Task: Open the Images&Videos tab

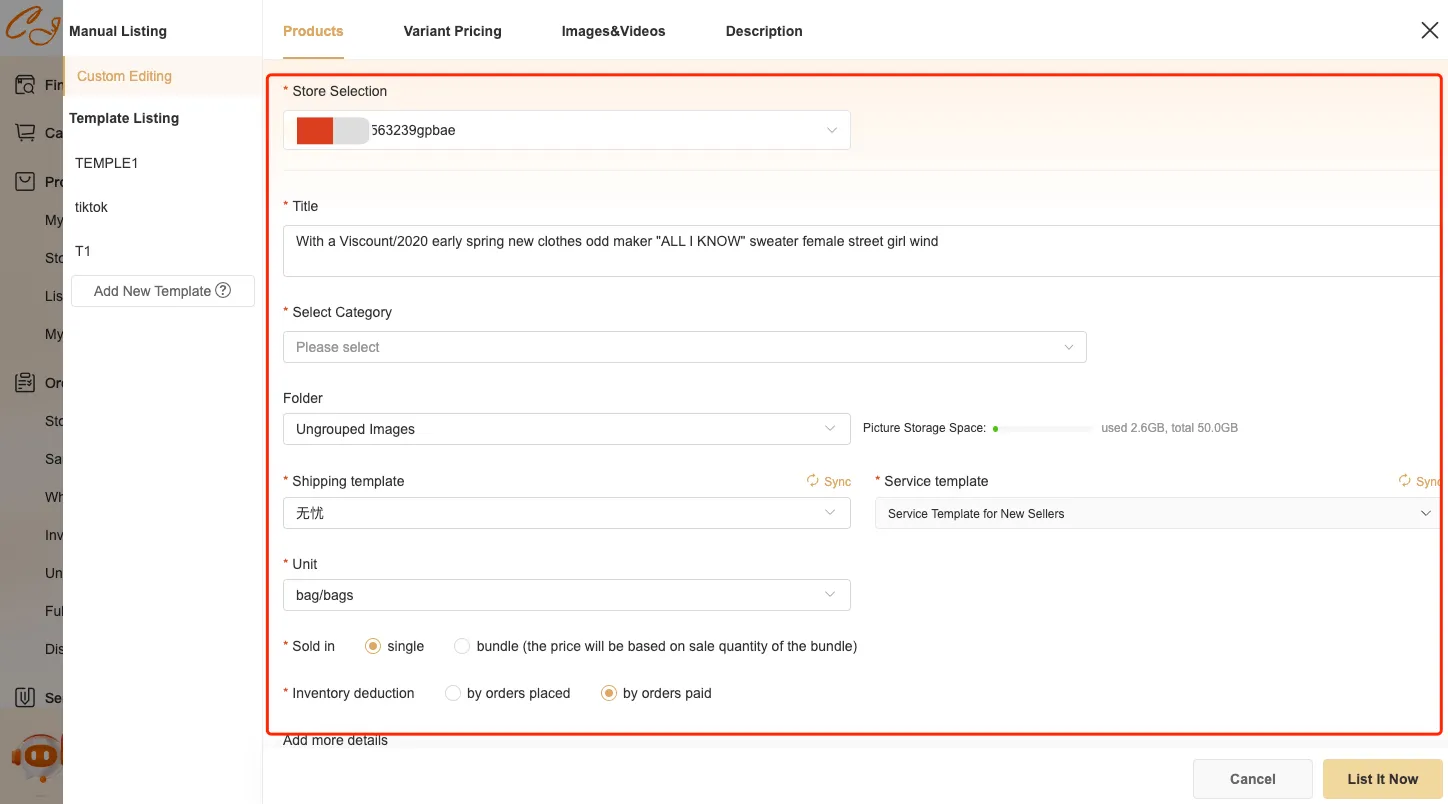Action: (613, 31)
